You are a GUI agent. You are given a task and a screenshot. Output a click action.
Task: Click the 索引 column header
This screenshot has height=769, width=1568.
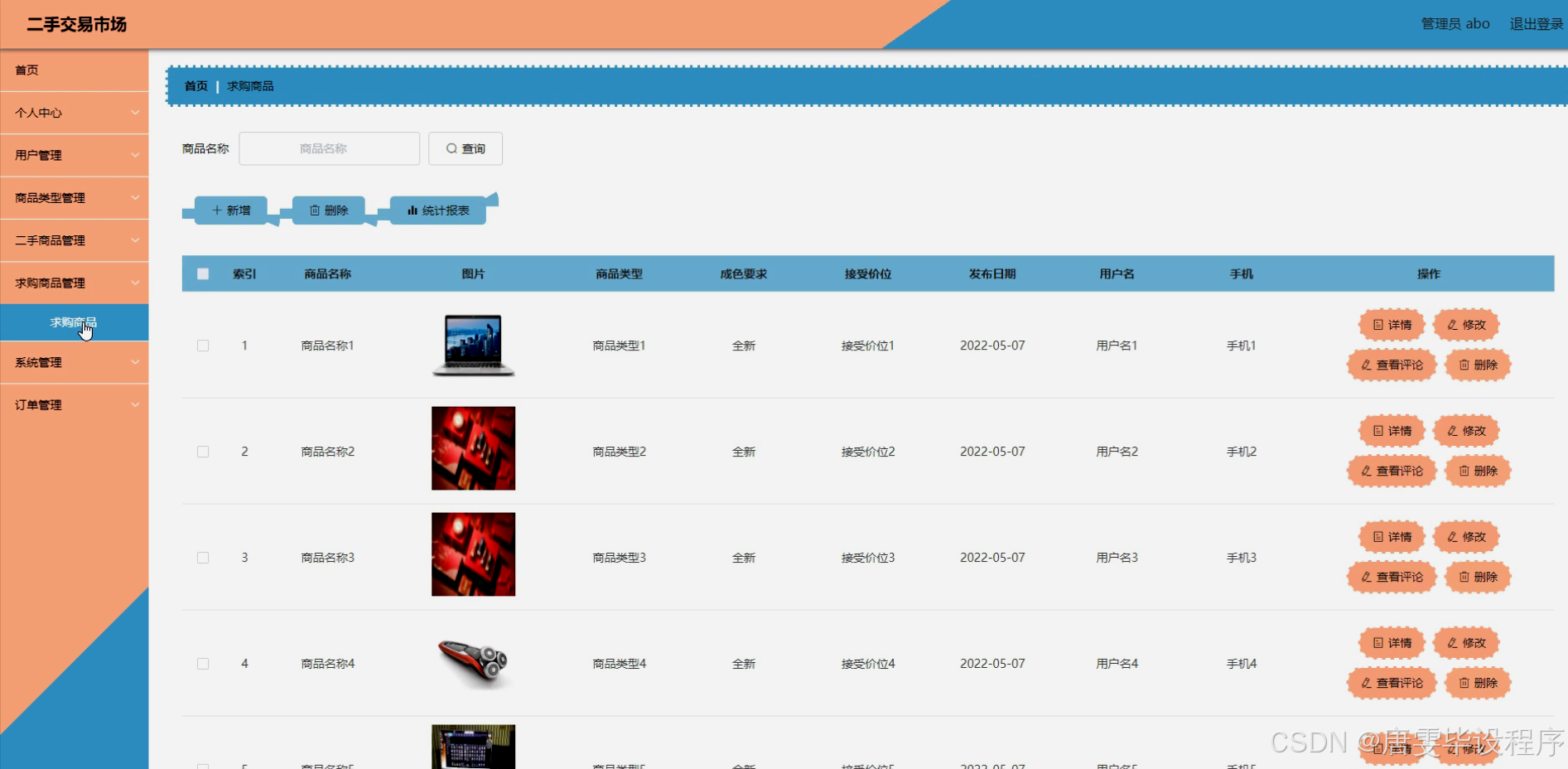click(x=244, y=274)
